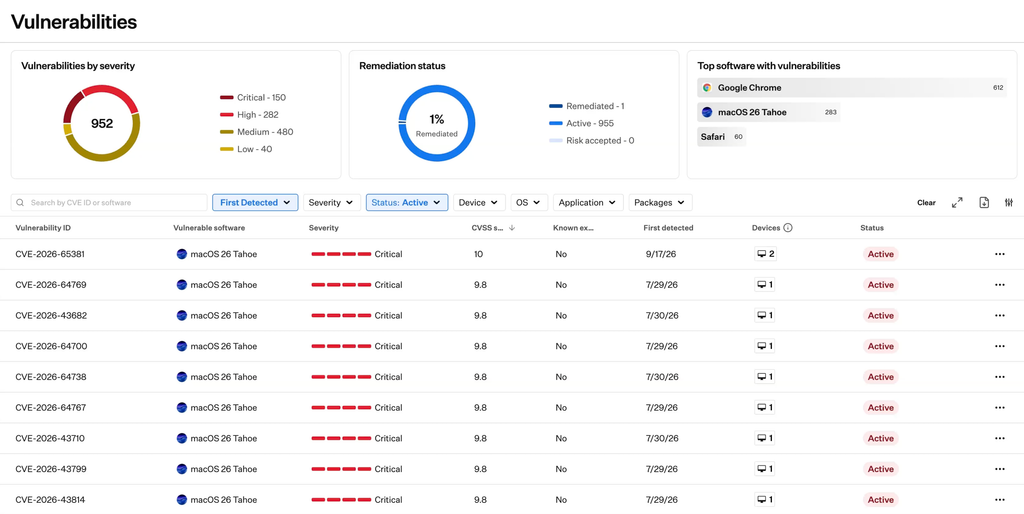Click macOS icon in CVE-2026-65381 row
Image resolution: width=1024 pixels, height=514 pixels.
pos(182,254)
